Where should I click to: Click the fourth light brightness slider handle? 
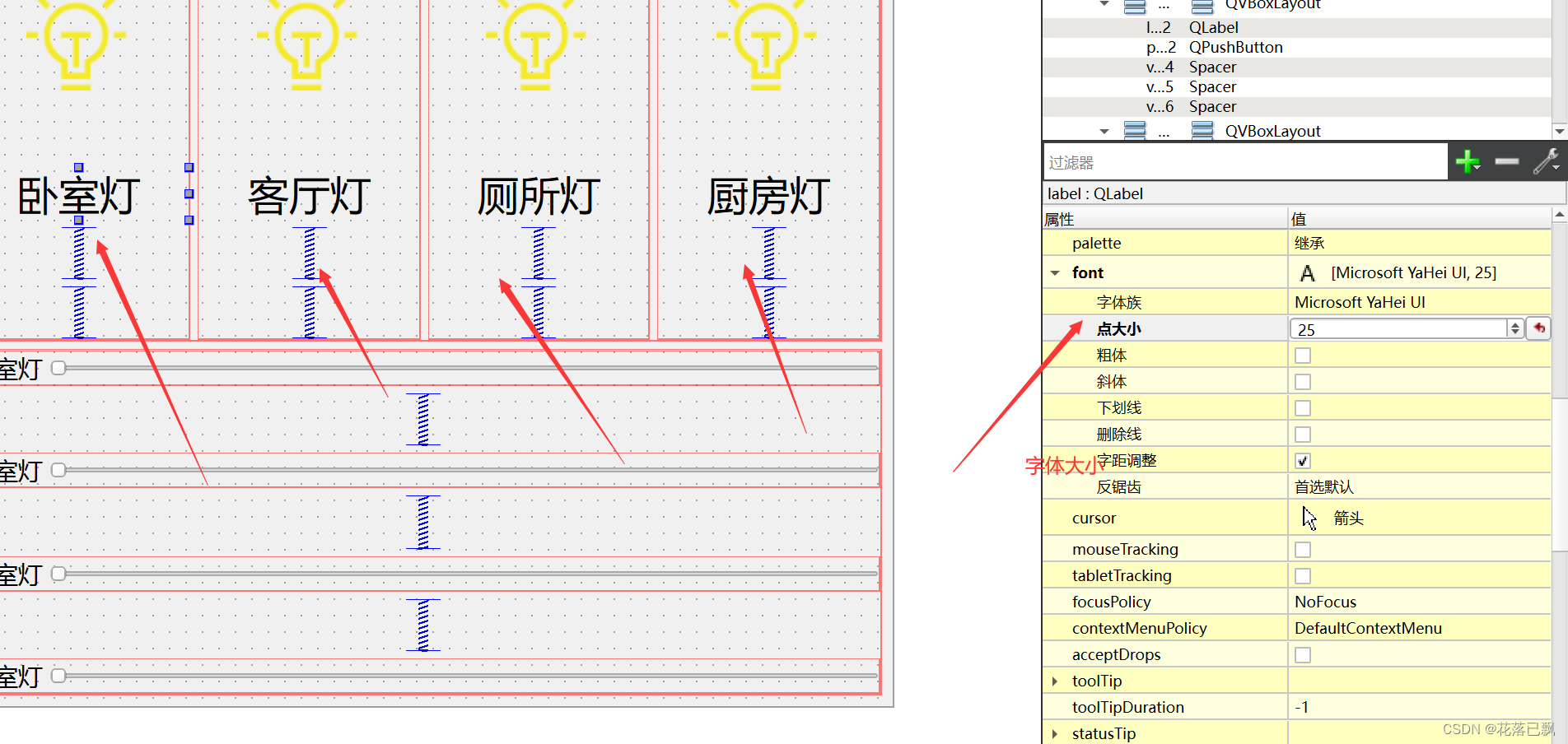[58, 676]
